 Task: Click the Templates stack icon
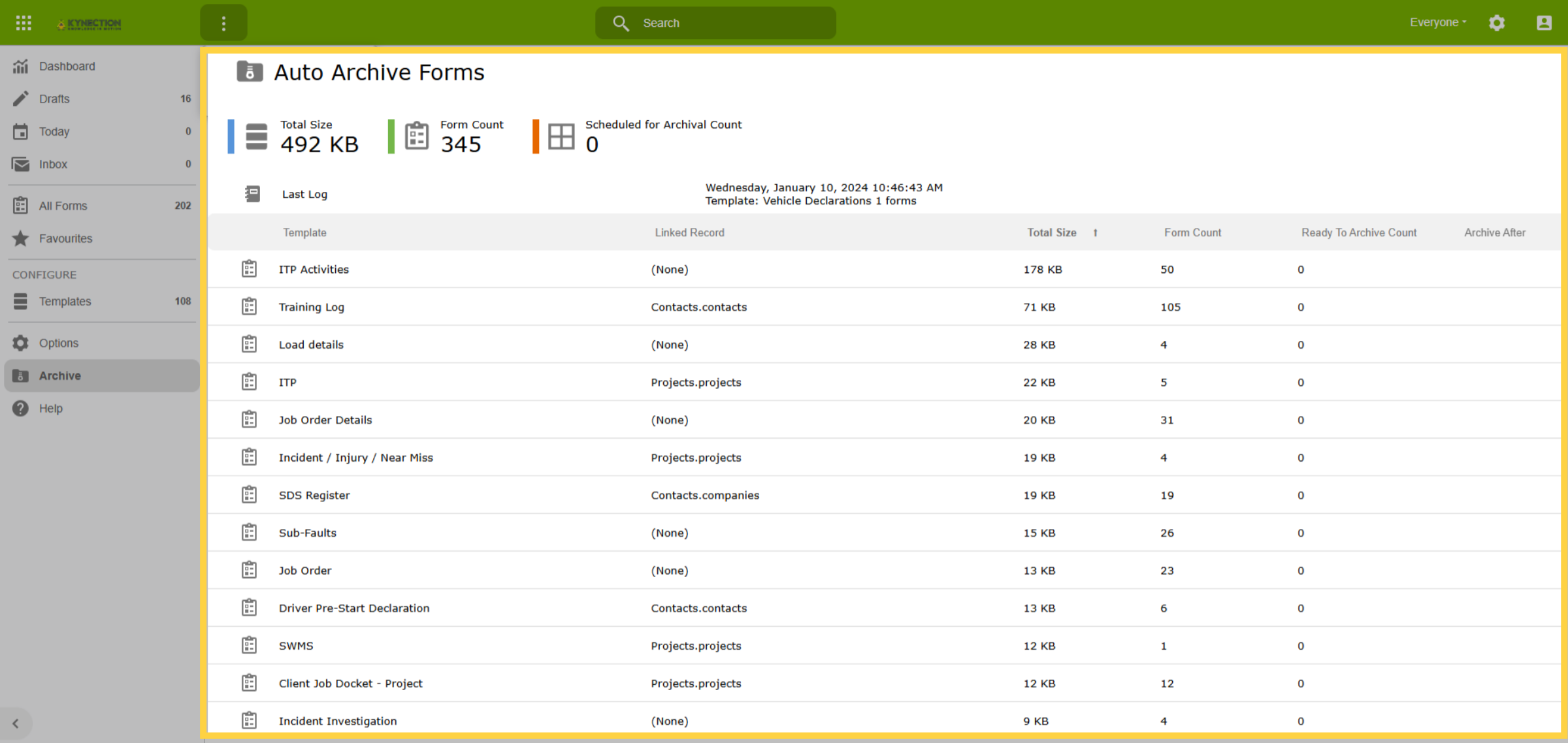[21, 301]
